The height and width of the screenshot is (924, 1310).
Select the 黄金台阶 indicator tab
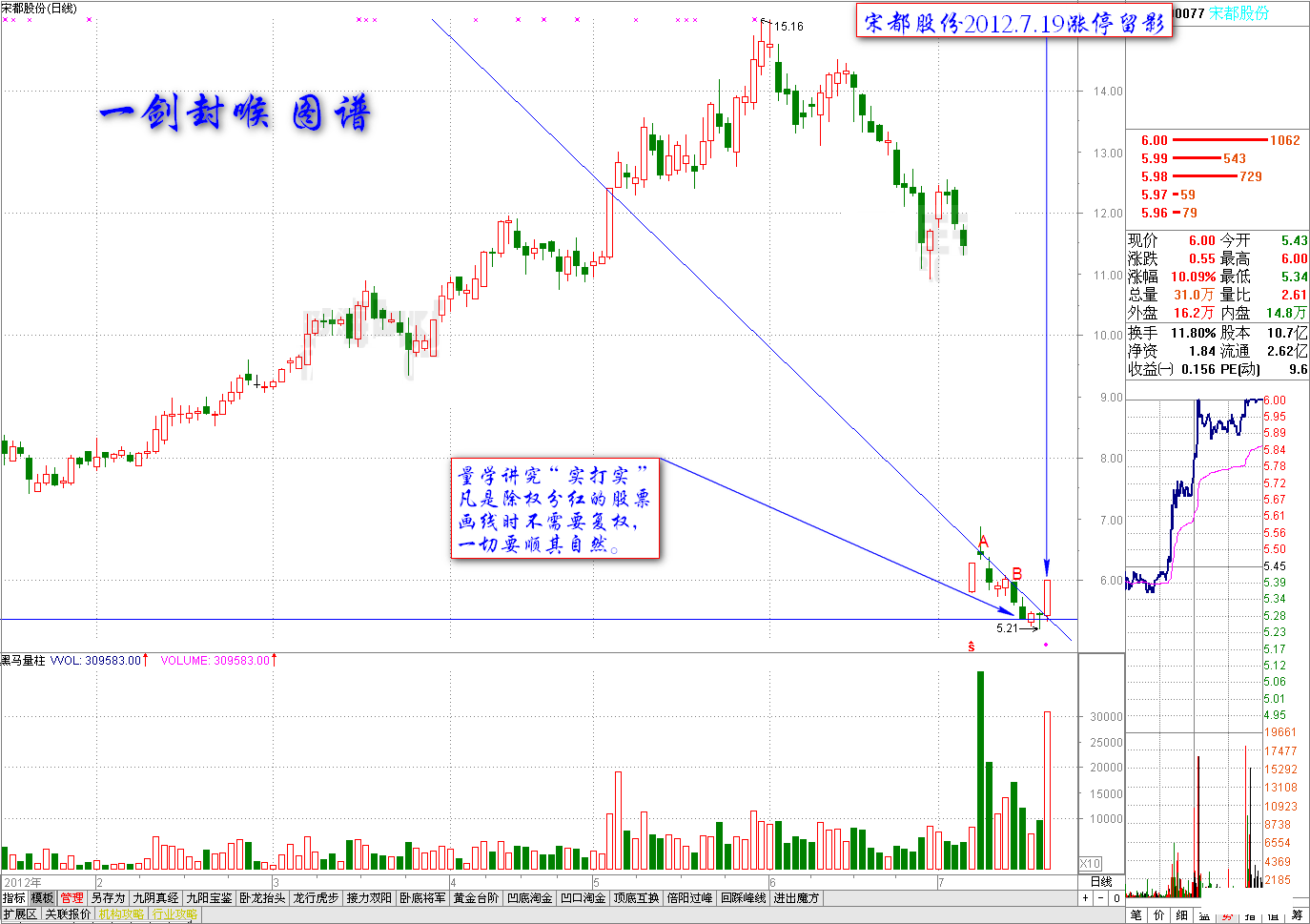tap(476, 898)
